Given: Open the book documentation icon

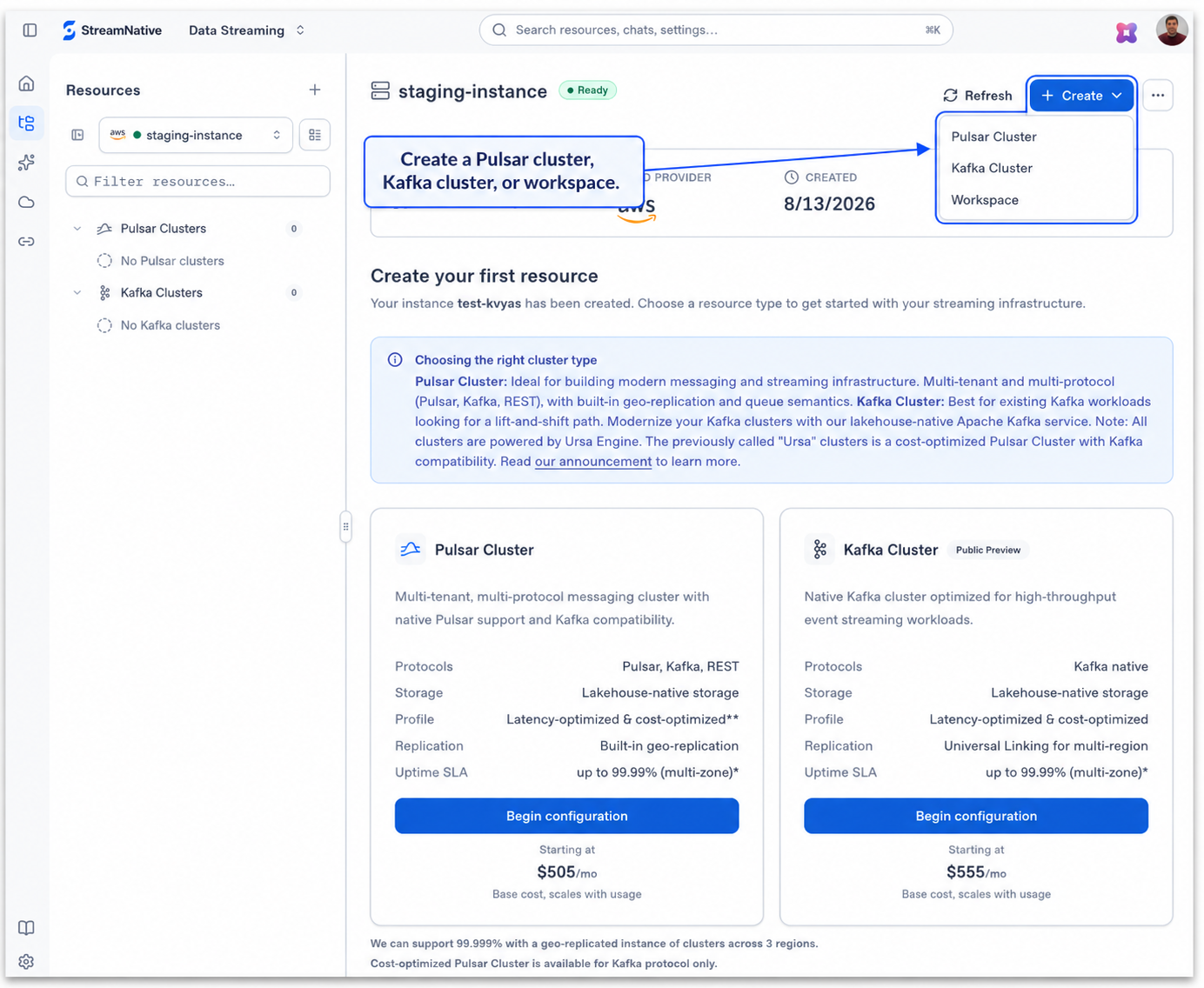Looking at the screenshot, I should pos(27,928).
